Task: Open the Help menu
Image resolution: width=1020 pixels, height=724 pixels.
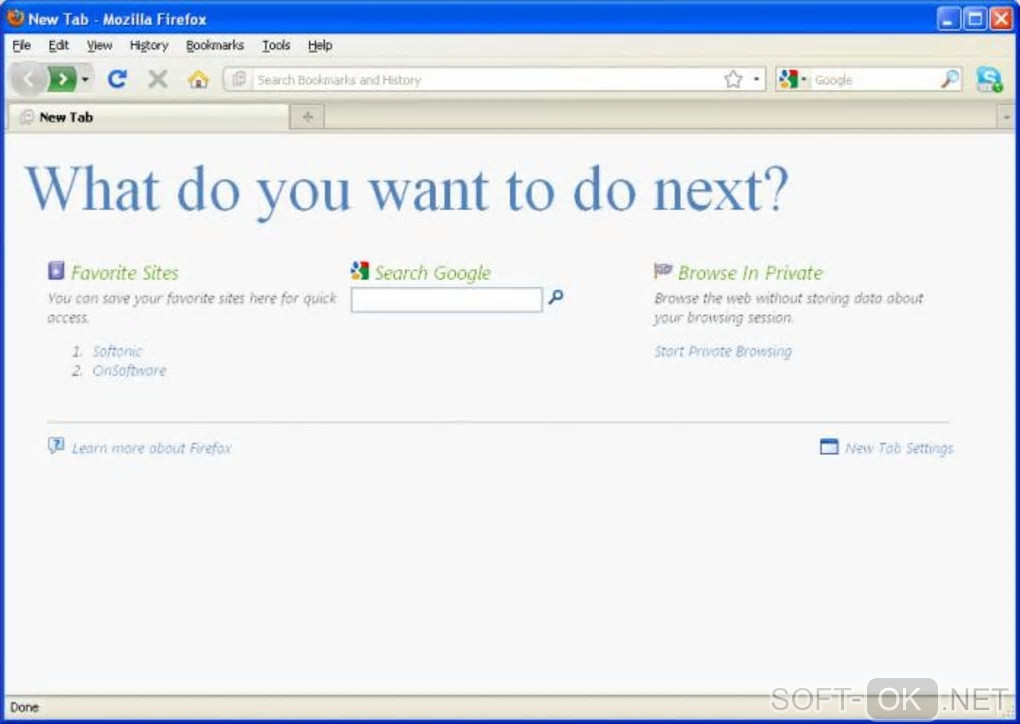Action: coord(320,45)
